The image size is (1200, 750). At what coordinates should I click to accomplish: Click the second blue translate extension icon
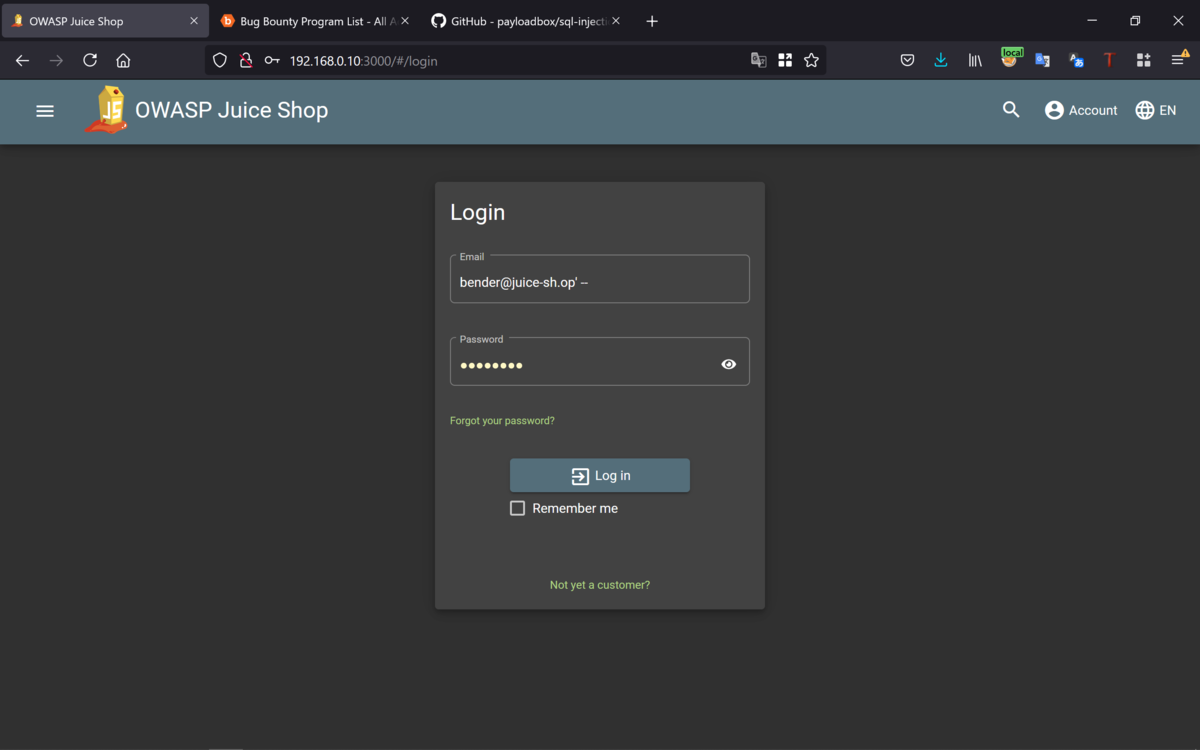click(1076, 60)
